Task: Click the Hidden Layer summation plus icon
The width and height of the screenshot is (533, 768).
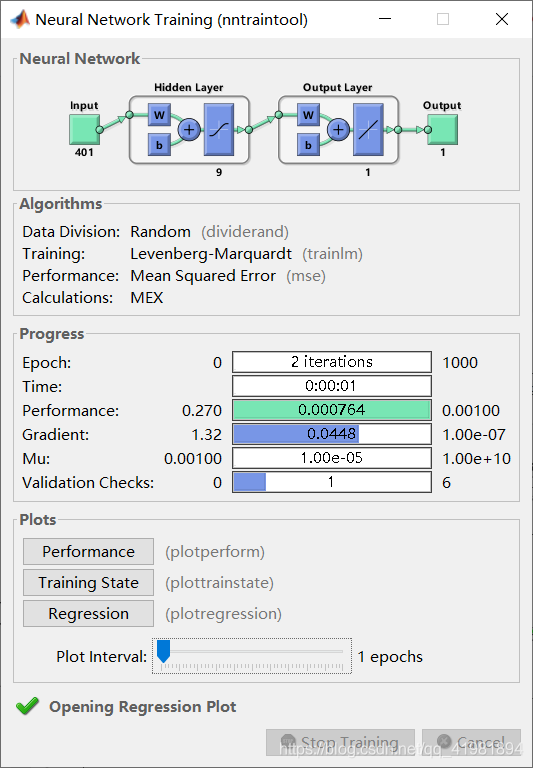Action: [189, 130]
